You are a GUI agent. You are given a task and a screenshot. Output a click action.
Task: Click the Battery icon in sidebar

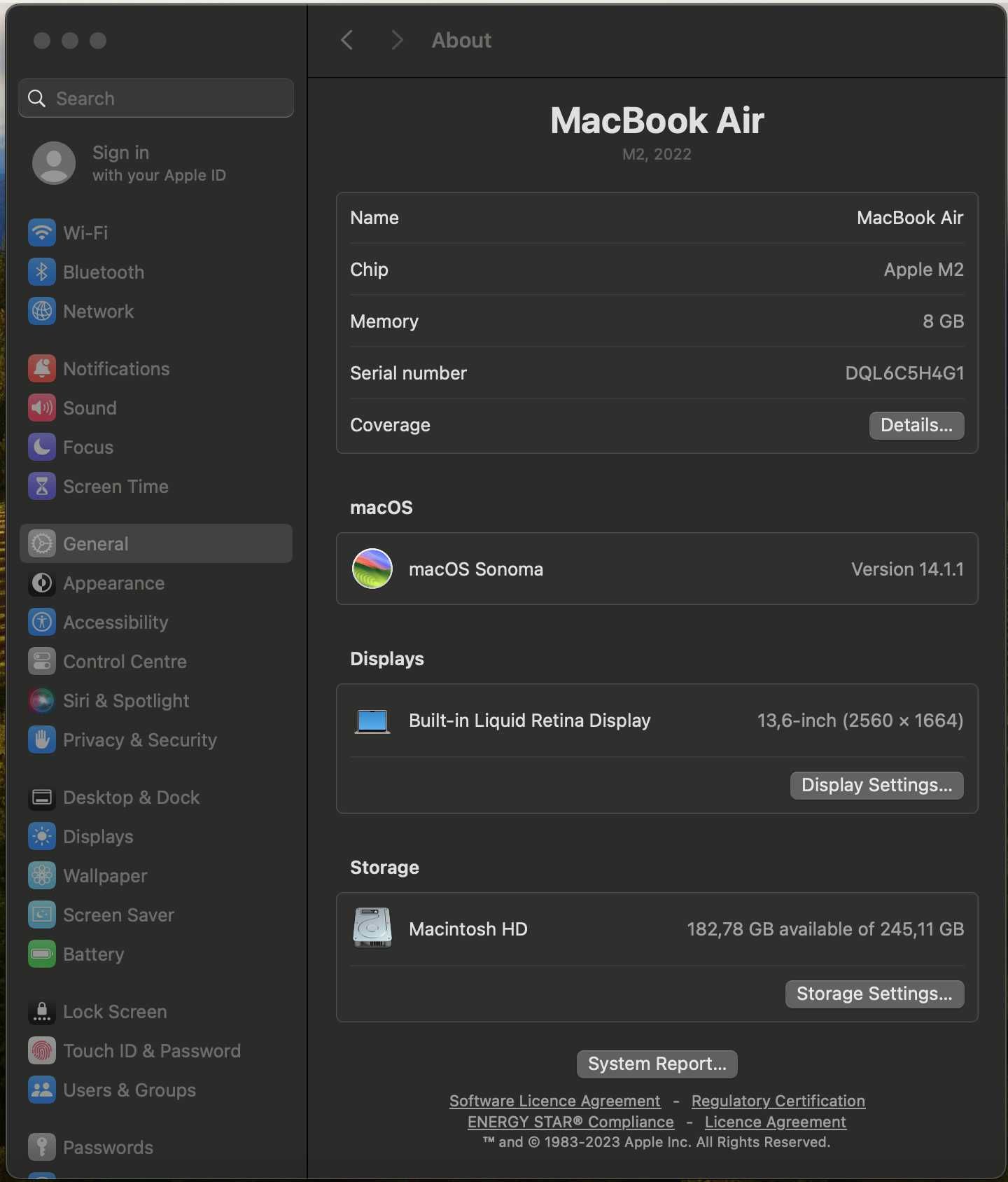(42, 954)
